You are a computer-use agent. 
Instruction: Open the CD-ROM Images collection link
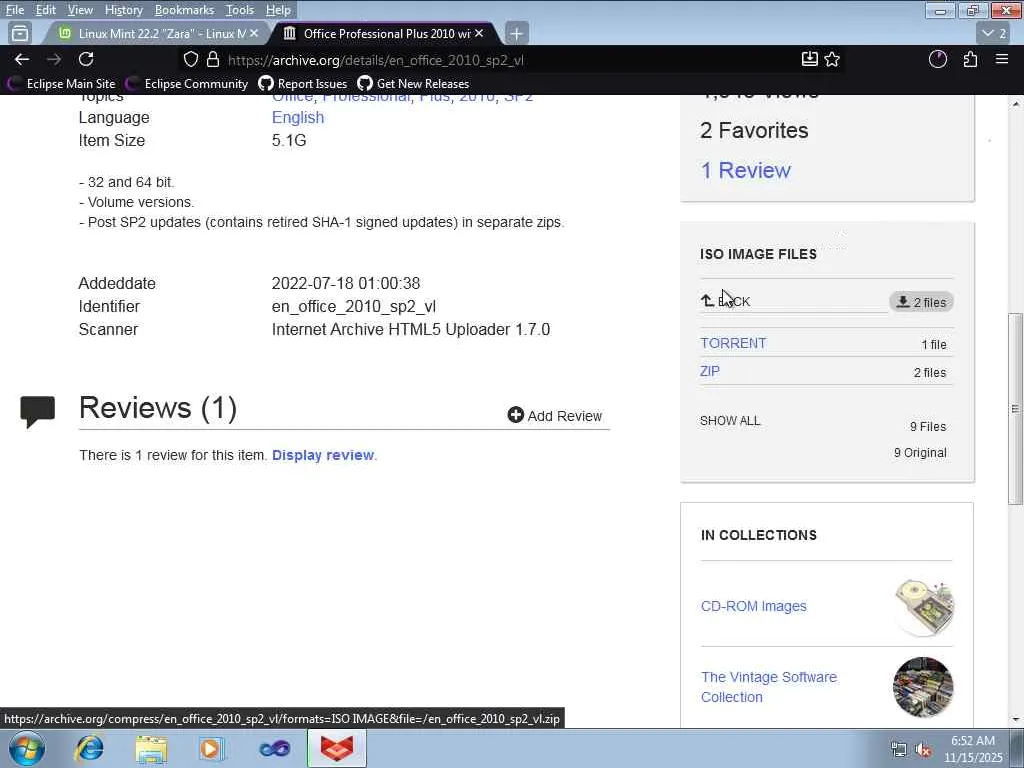[754, 606]
